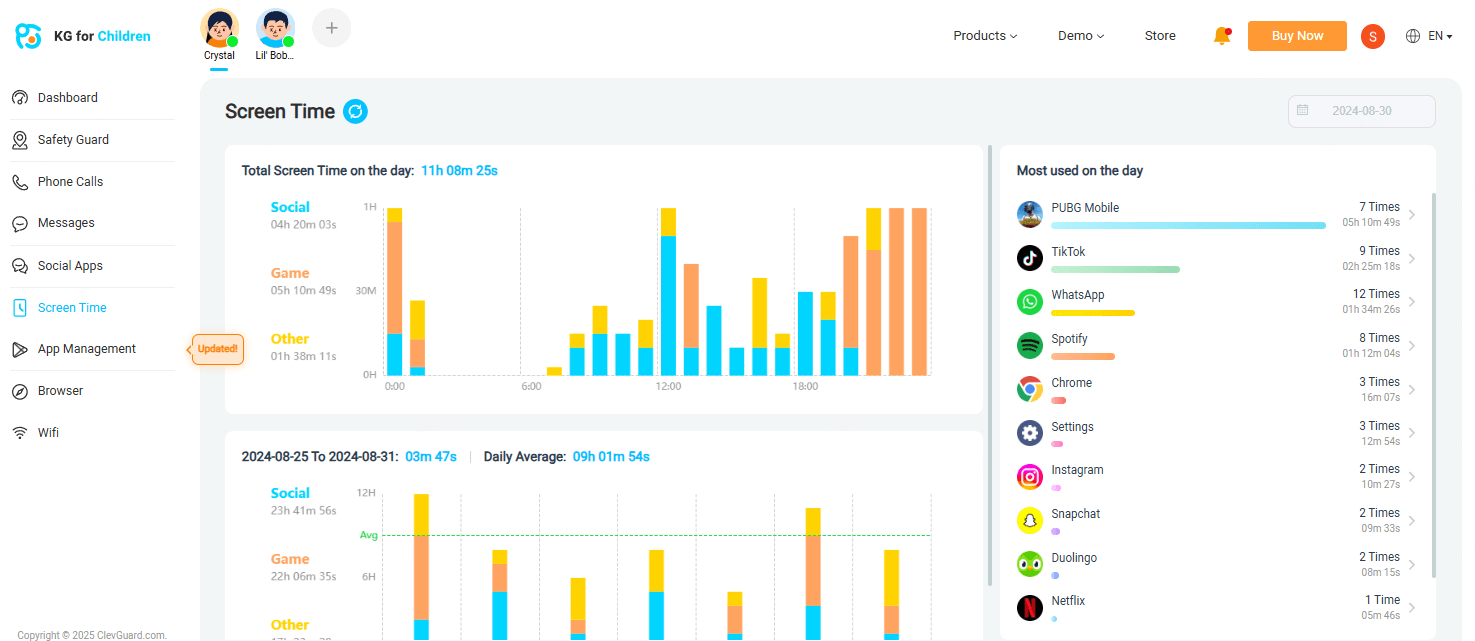The image size is (1475, 641).
Task: Click the KG for Children brand name
Action: 102,37
